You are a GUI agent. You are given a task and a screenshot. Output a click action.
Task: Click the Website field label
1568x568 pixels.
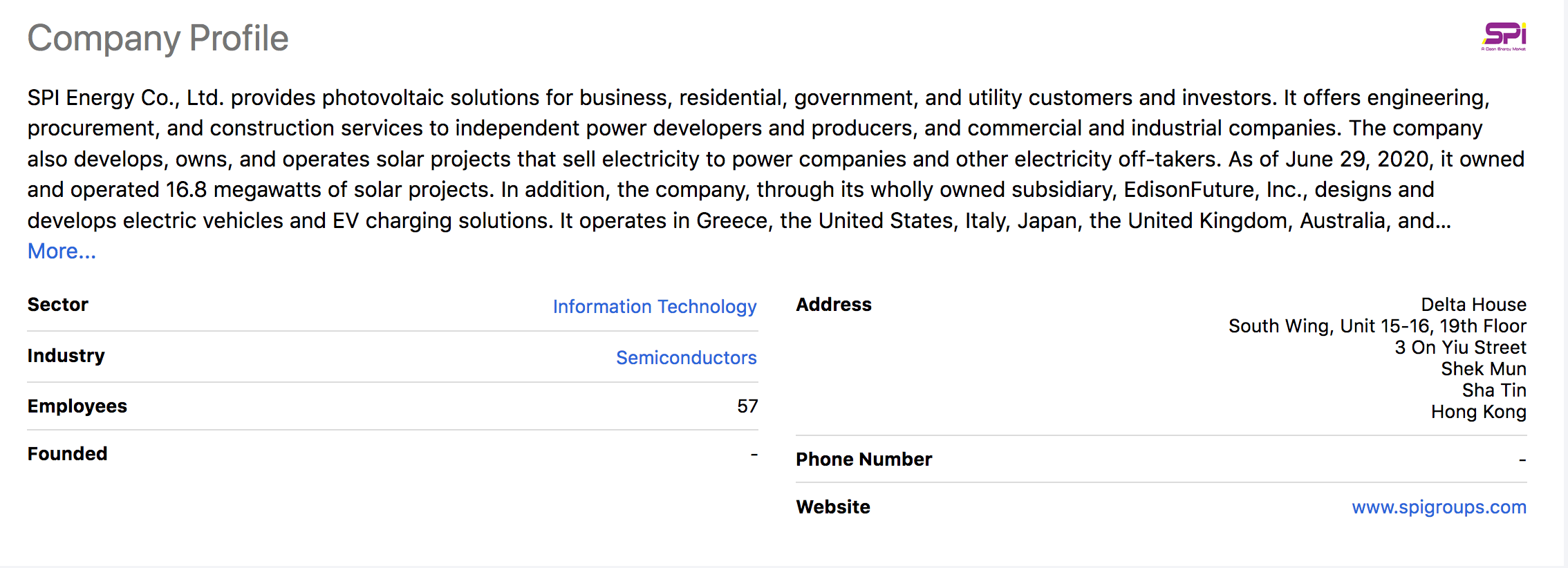click(x=833, y=507)
